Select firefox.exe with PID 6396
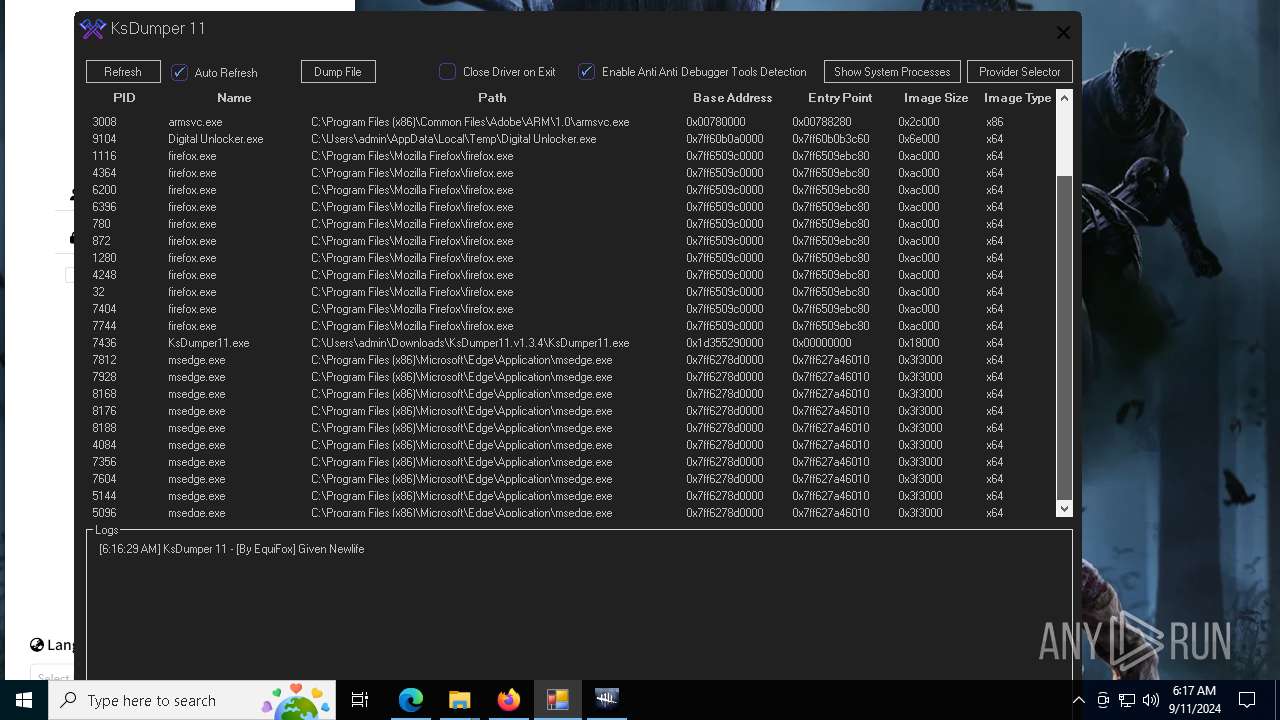 tap(570, 207)
